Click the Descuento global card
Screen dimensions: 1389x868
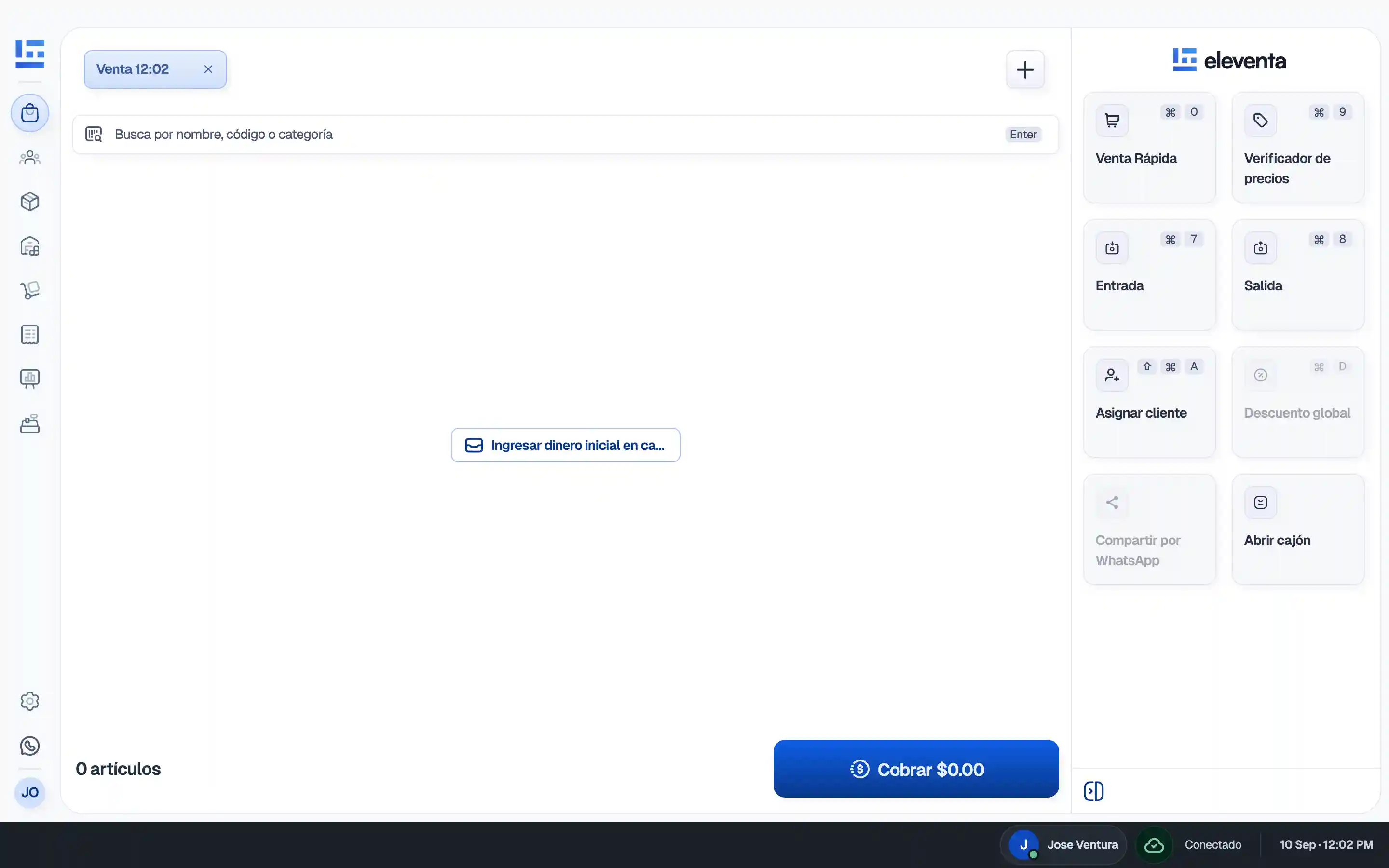pyautogui.click(x=1298, y=403)
